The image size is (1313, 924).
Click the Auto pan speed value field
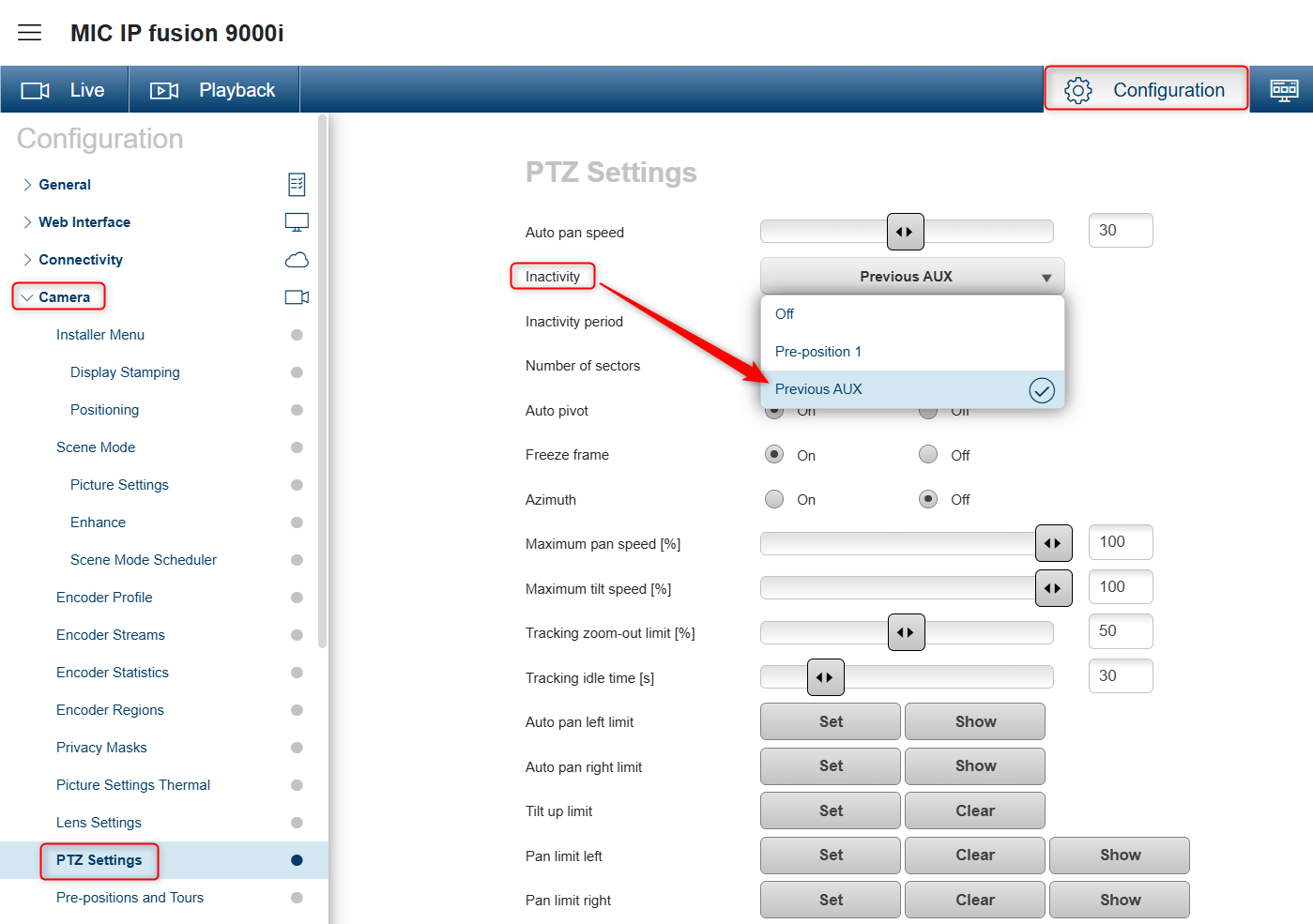(x=1121, y=231)
